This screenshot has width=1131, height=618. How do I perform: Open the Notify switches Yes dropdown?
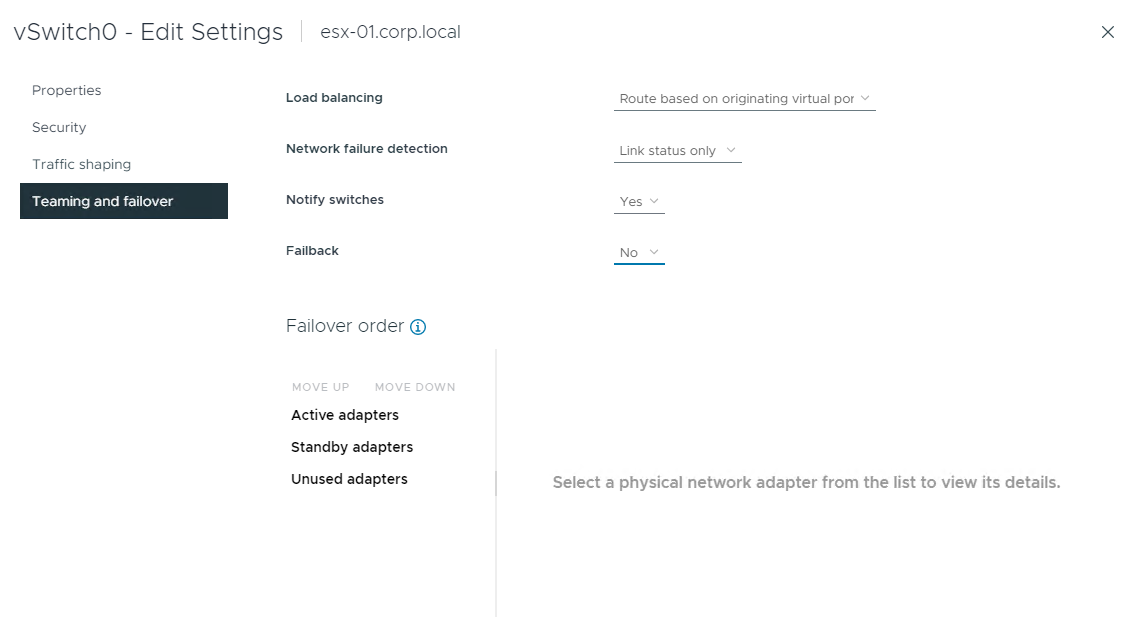[639, 202]
